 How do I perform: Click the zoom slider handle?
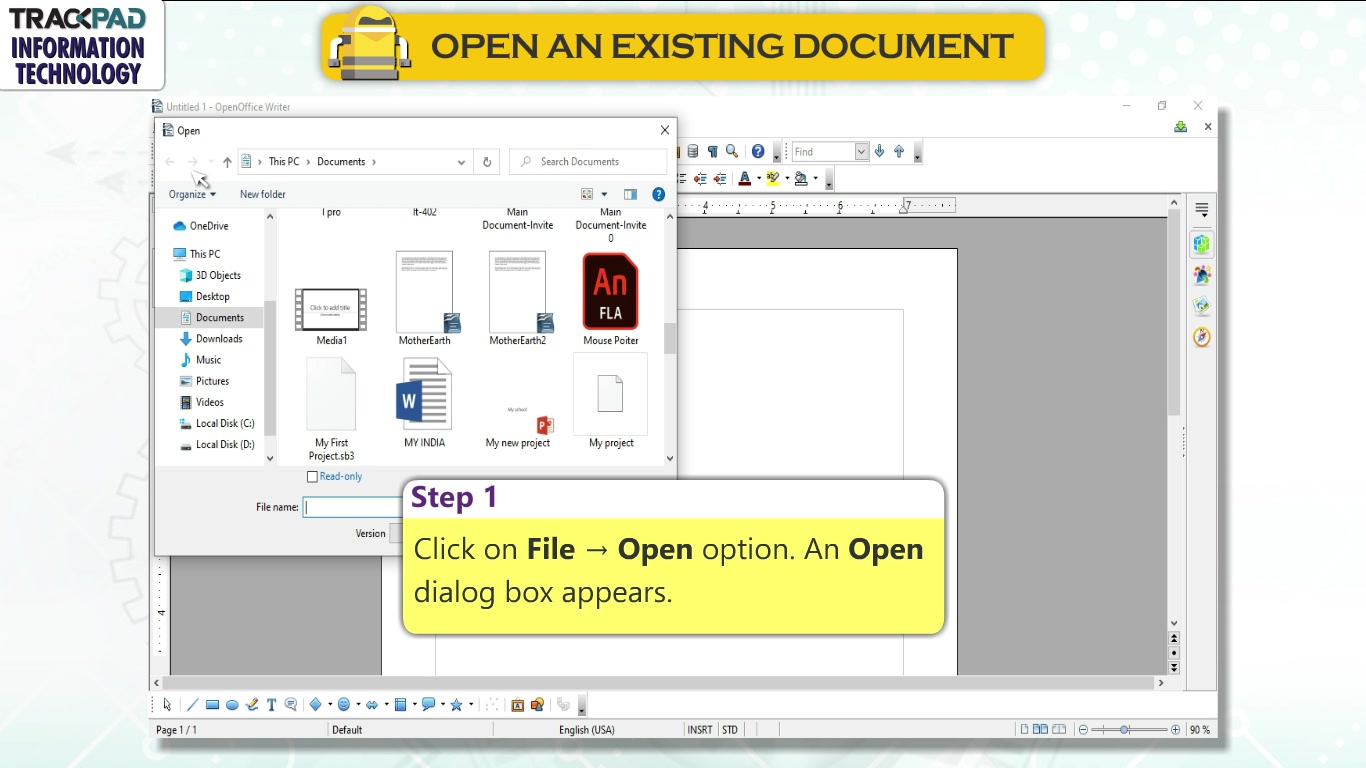pos(1125,730)
